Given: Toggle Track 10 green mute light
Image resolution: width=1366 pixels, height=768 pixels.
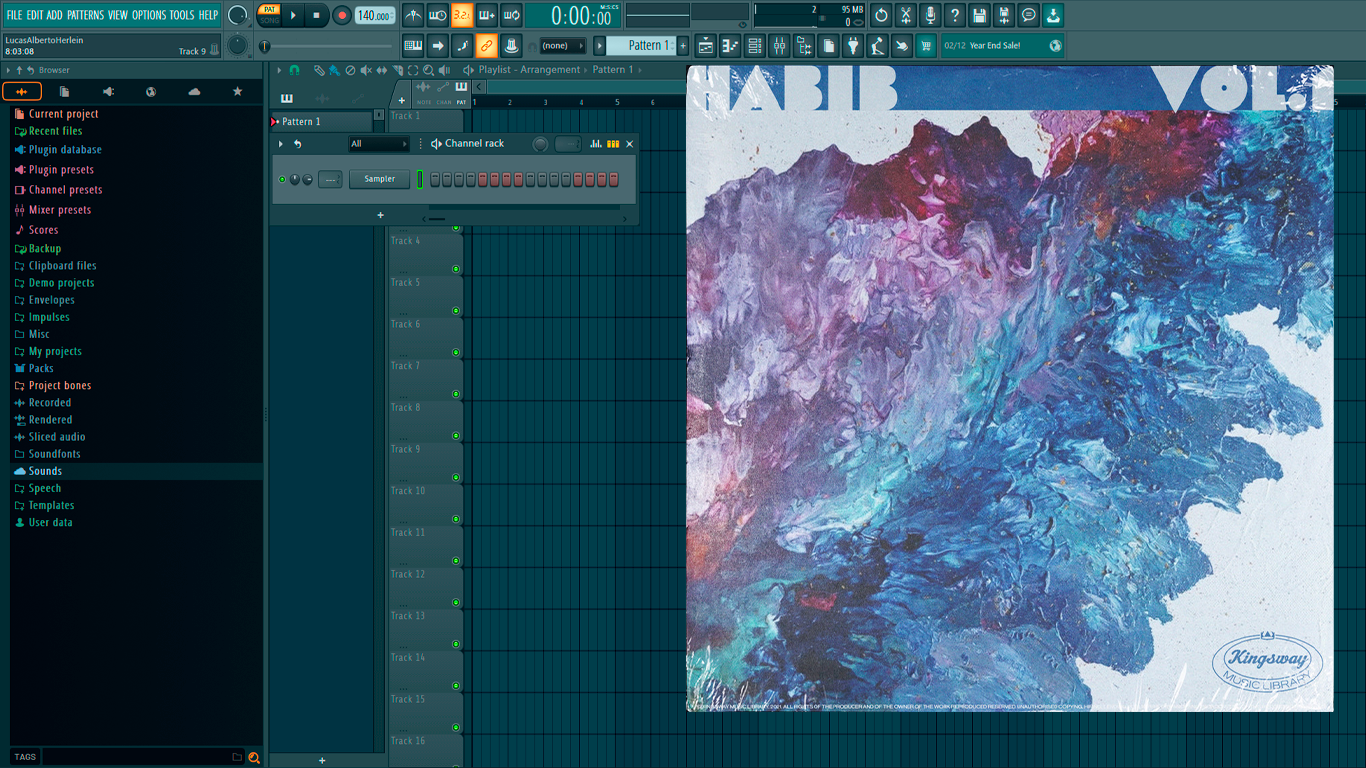Looking at the screenshot, I should coord(456,519).
